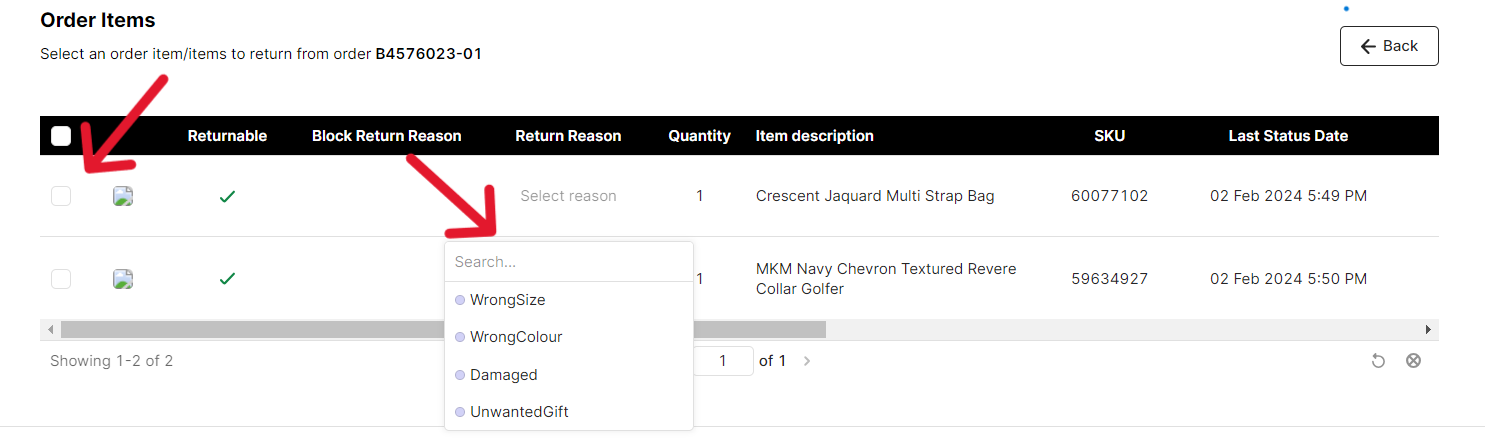Choose WrongColour from the reason list
The image size is (1485, 444).
(x=516, y=337)
